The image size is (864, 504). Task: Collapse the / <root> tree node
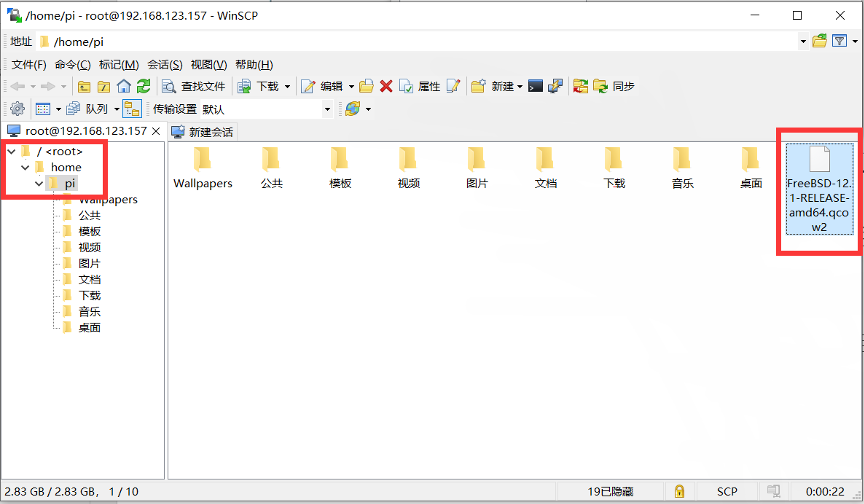click(11, 151)
